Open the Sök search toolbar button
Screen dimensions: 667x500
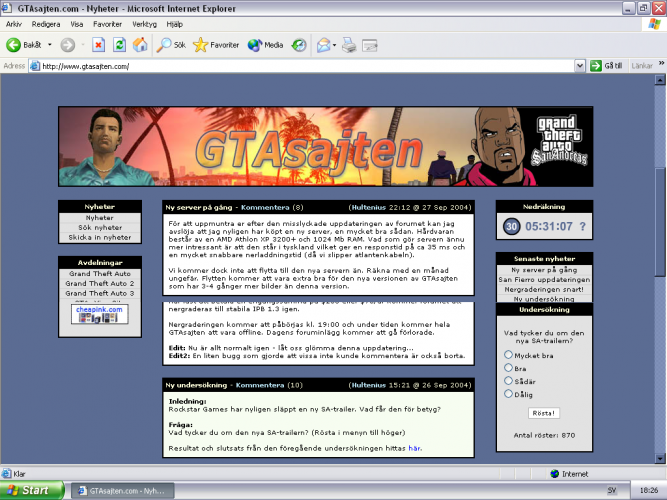pyautogui.click(x=171, y=45)
